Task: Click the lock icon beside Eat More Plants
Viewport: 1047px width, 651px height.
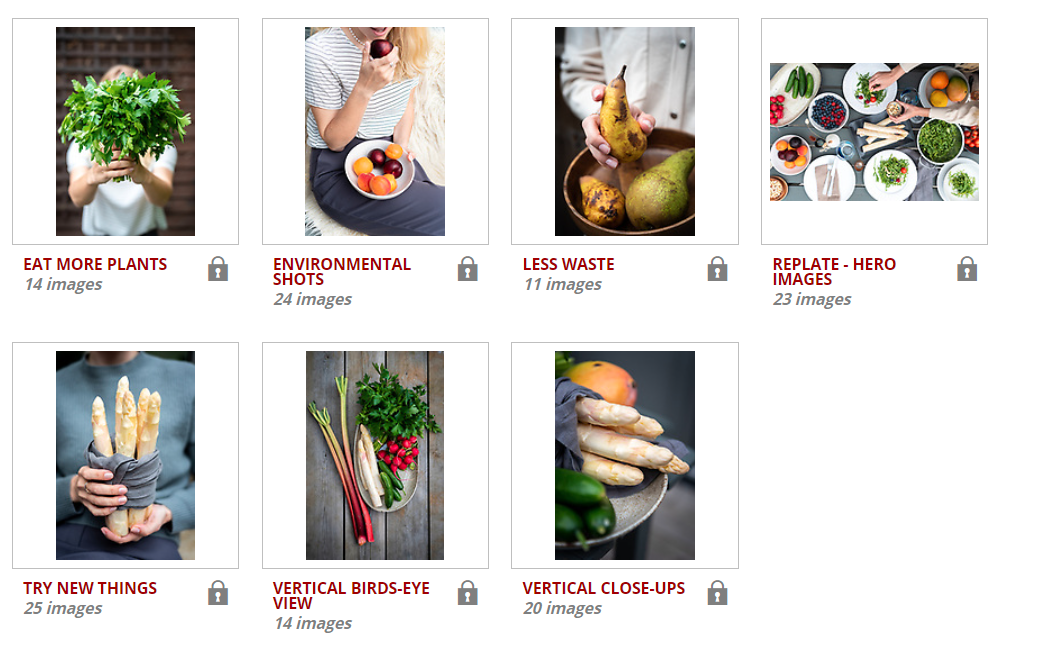Action: tap(218, 269)
